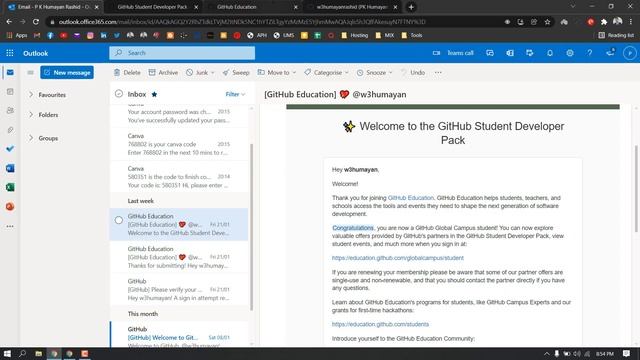Select all messages circle next to Inbox
Image resolution: width=640 pixels, height=360 pixels.
click(x=119, y=94)
